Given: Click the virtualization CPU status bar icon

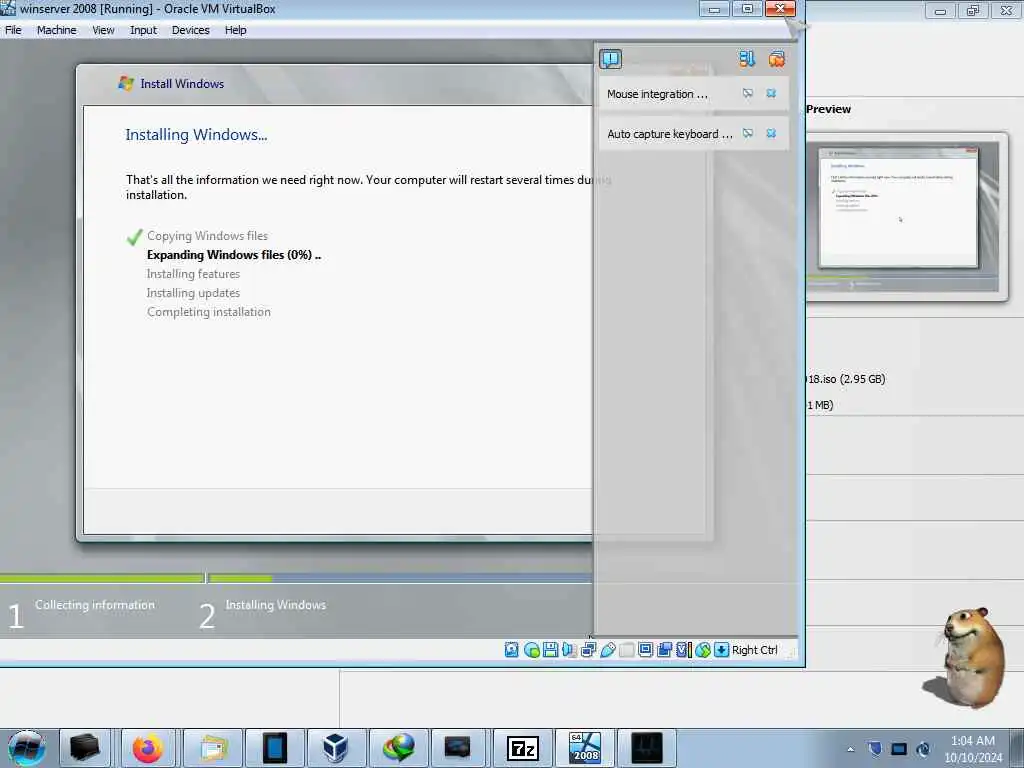Looking at the screenshot, I should [684, 650].
